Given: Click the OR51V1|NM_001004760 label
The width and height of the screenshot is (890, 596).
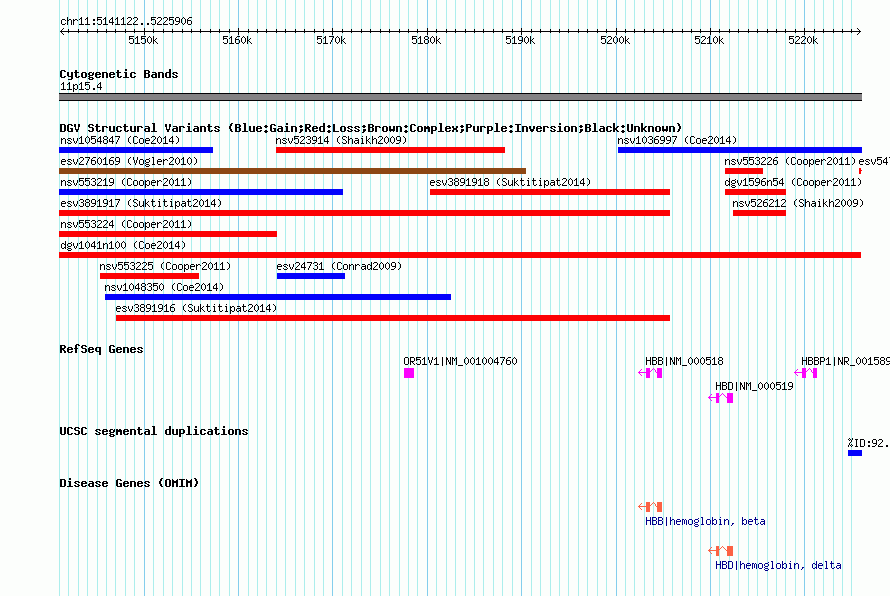Looking at the screenshot, I should pyautogui.click(x=460, y=361).
